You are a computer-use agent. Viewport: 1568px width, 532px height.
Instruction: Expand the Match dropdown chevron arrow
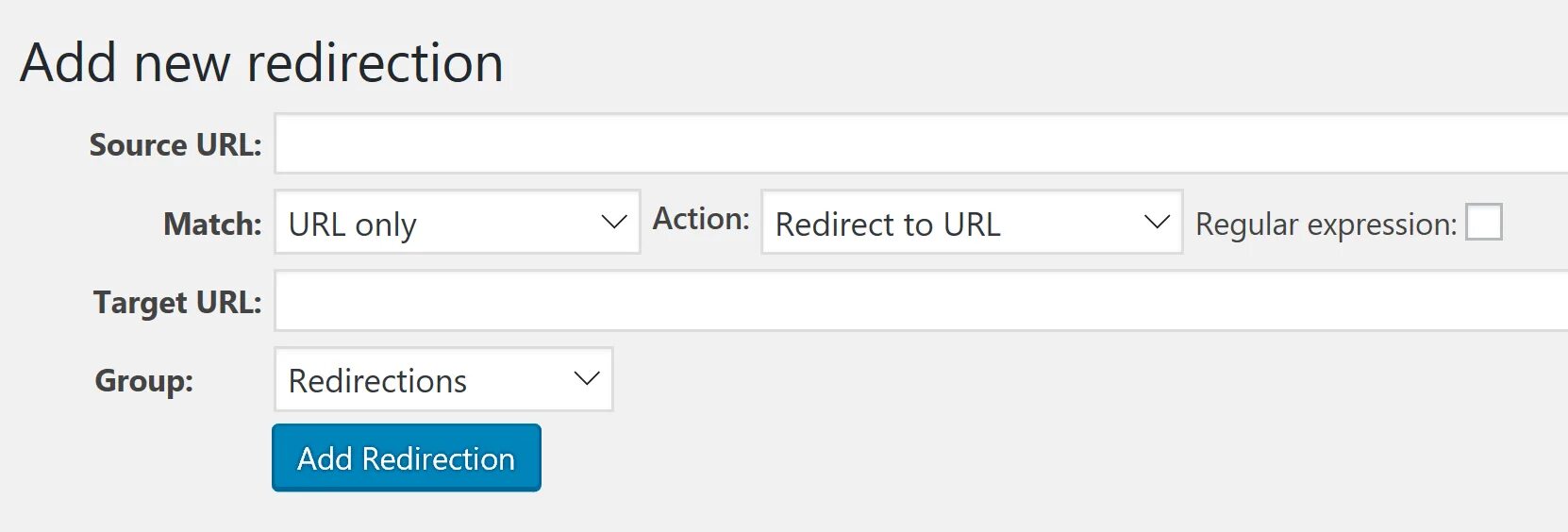pos(614,223)
